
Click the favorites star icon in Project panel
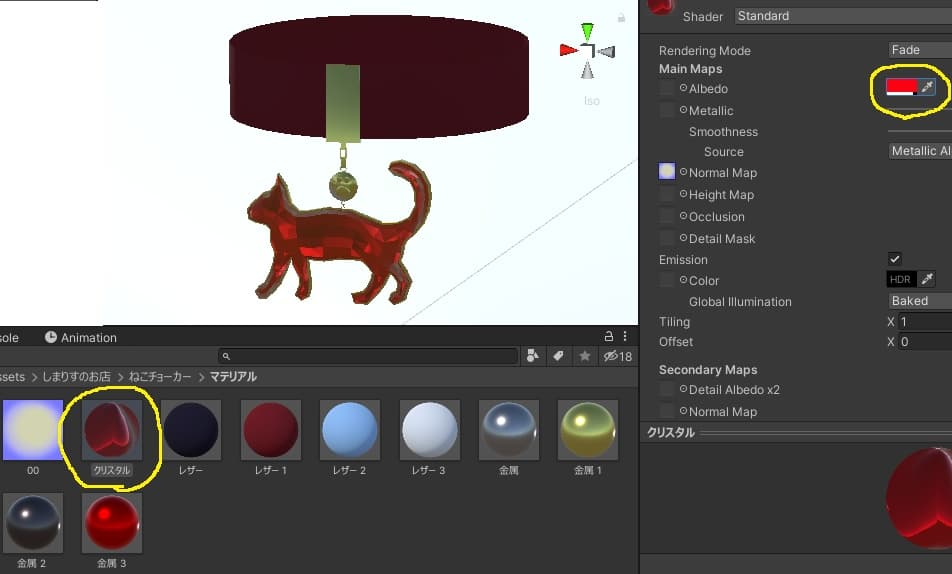click(584, 356)
